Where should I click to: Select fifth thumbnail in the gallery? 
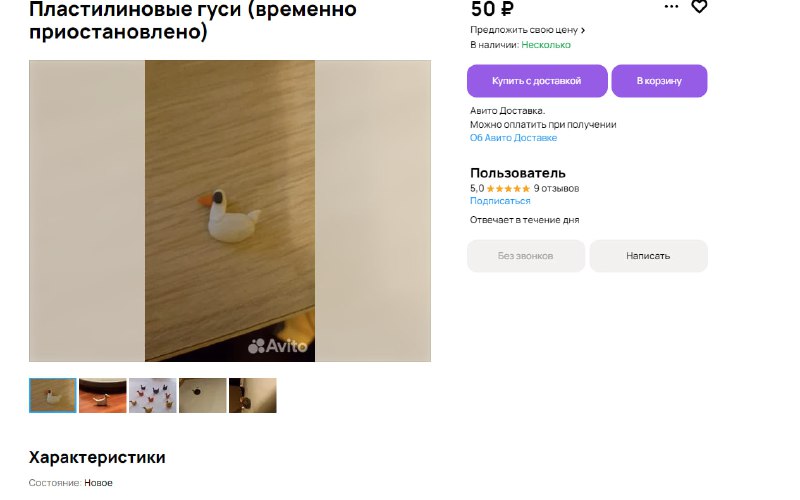[253, 395]
